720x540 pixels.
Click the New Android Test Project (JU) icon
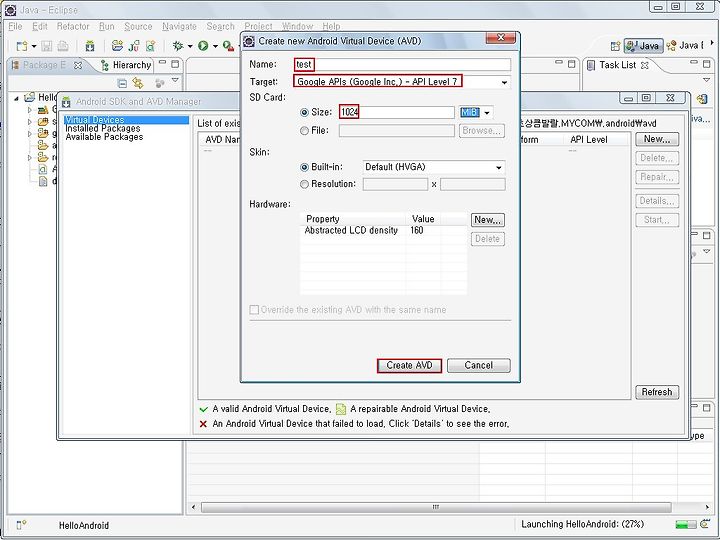134,45
